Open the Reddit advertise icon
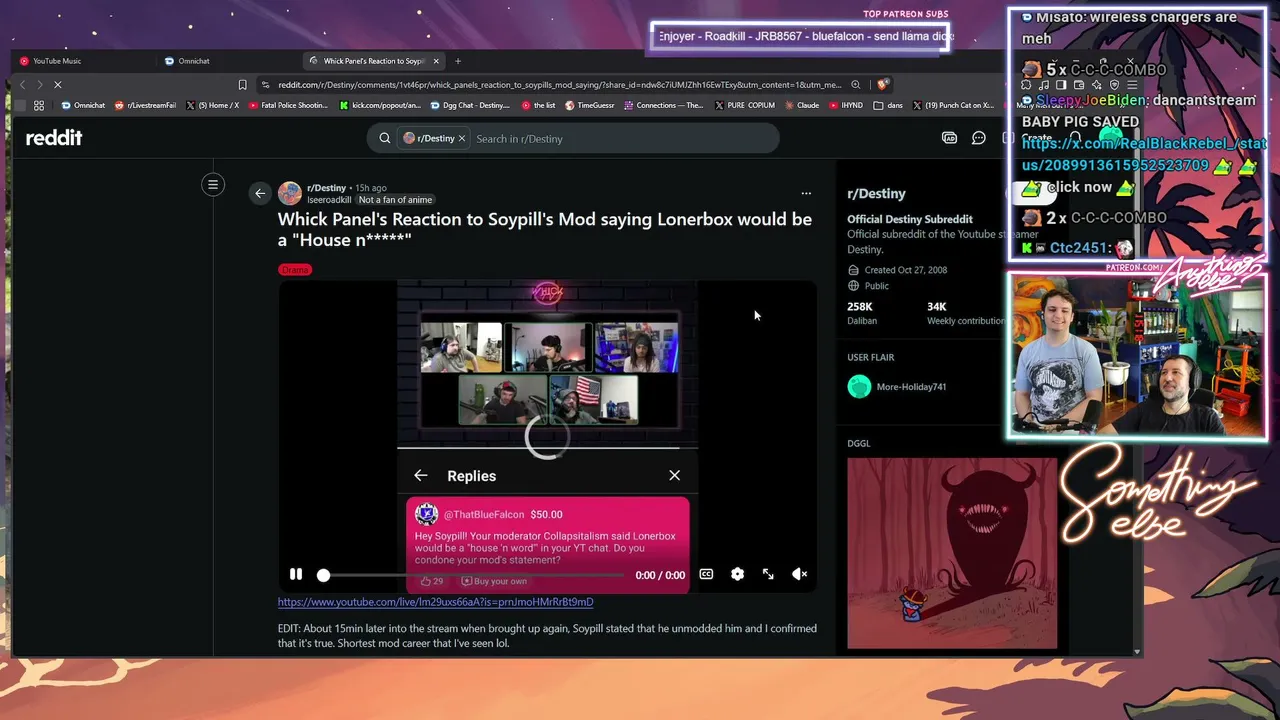The width and height of the screenshot is (1280, 720). 949,138
